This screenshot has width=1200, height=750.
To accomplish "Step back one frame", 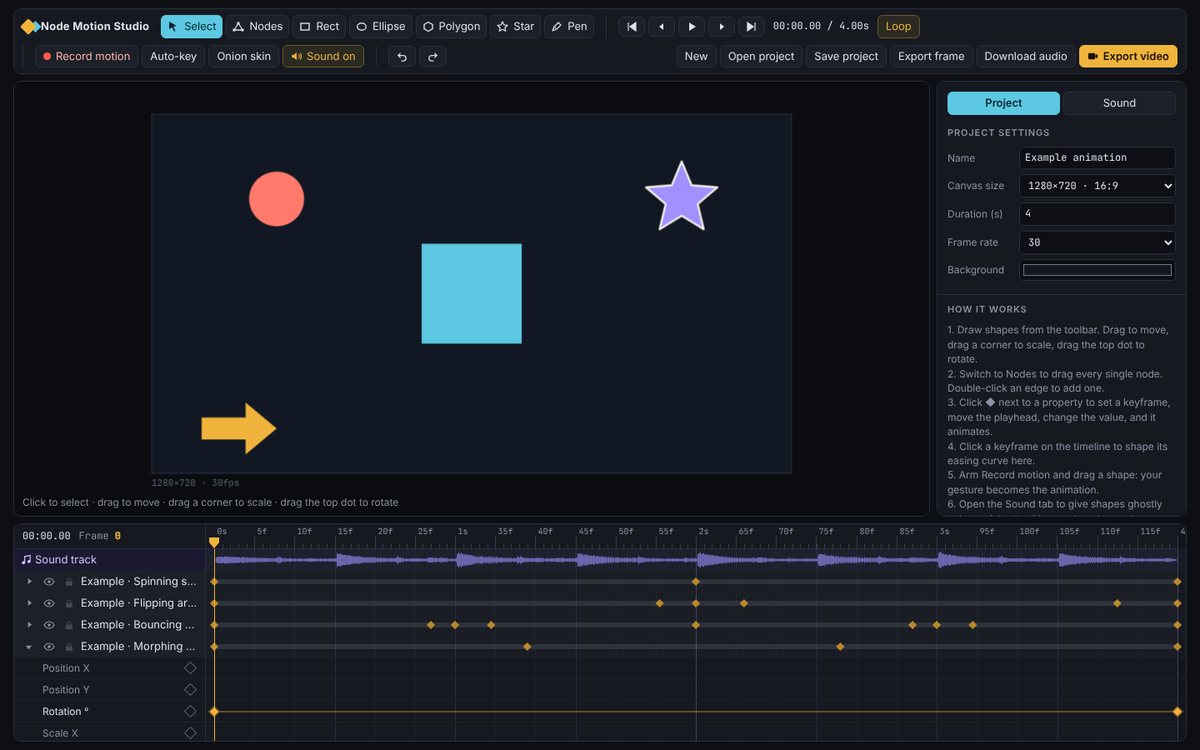I will click(x=662, y=27).
